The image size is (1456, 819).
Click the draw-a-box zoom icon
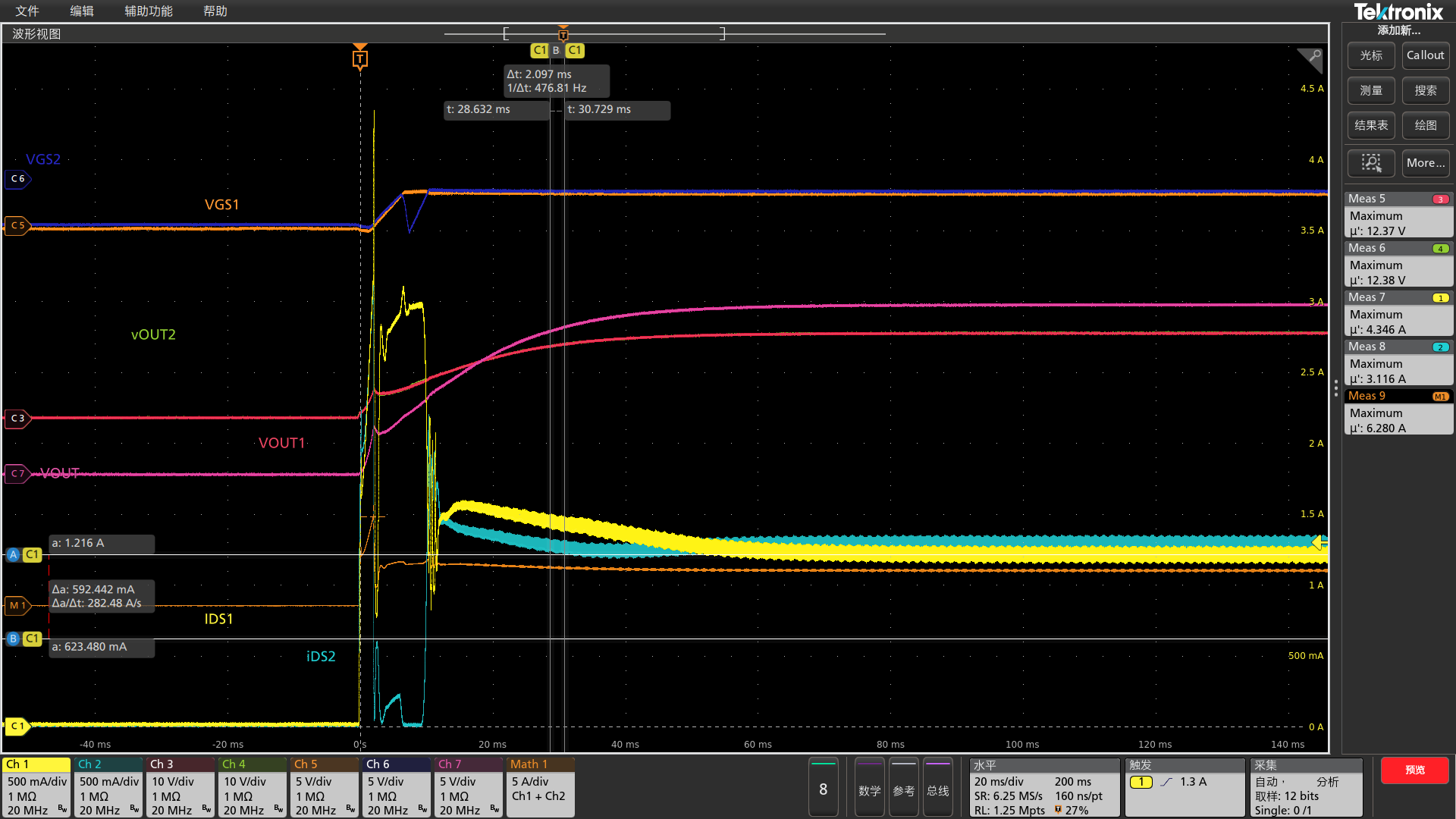[x=1370, y=163]
